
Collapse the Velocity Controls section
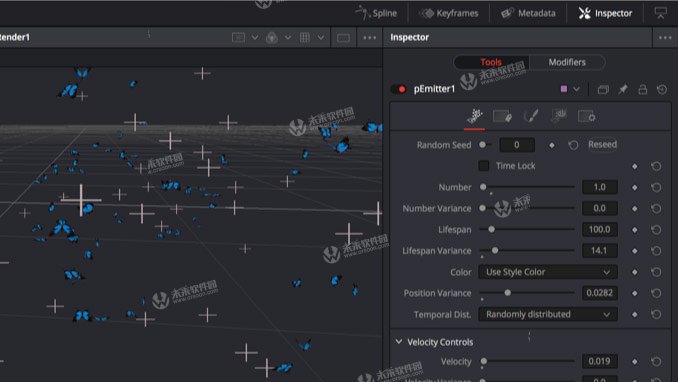point(399,342)
